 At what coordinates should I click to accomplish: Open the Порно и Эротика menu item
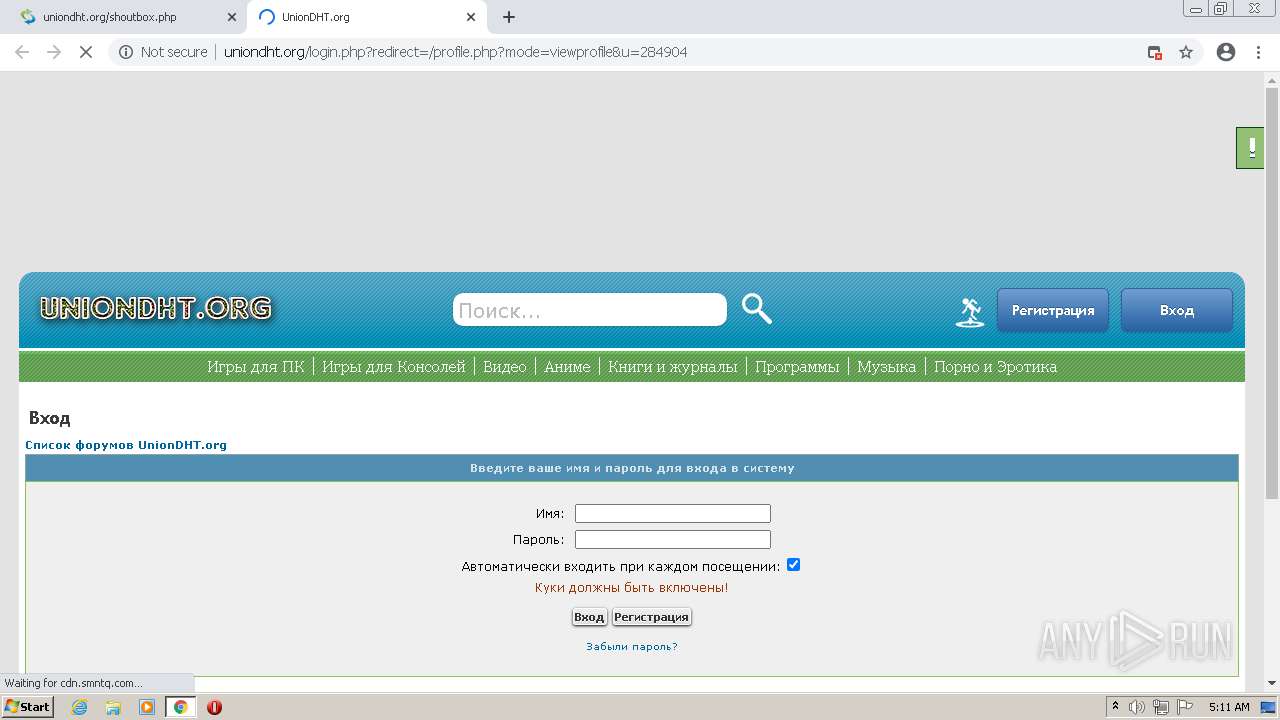coord(995,366)
